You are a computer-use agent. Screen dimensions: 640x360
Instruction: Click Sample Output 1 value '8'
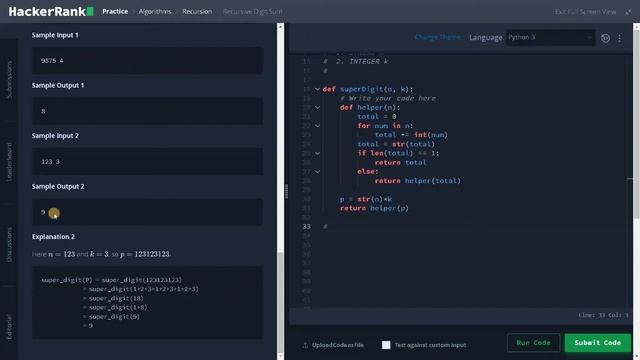coord(43,111)
